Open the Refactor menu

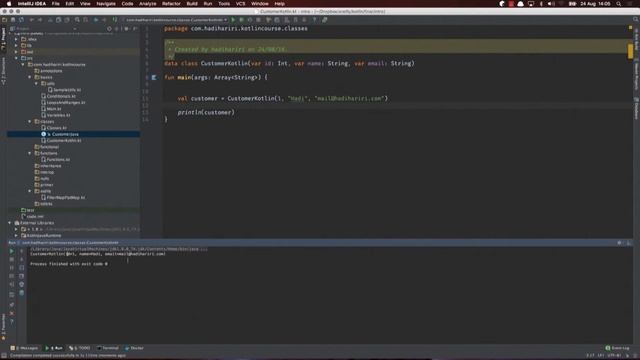(x=171, y=4)
